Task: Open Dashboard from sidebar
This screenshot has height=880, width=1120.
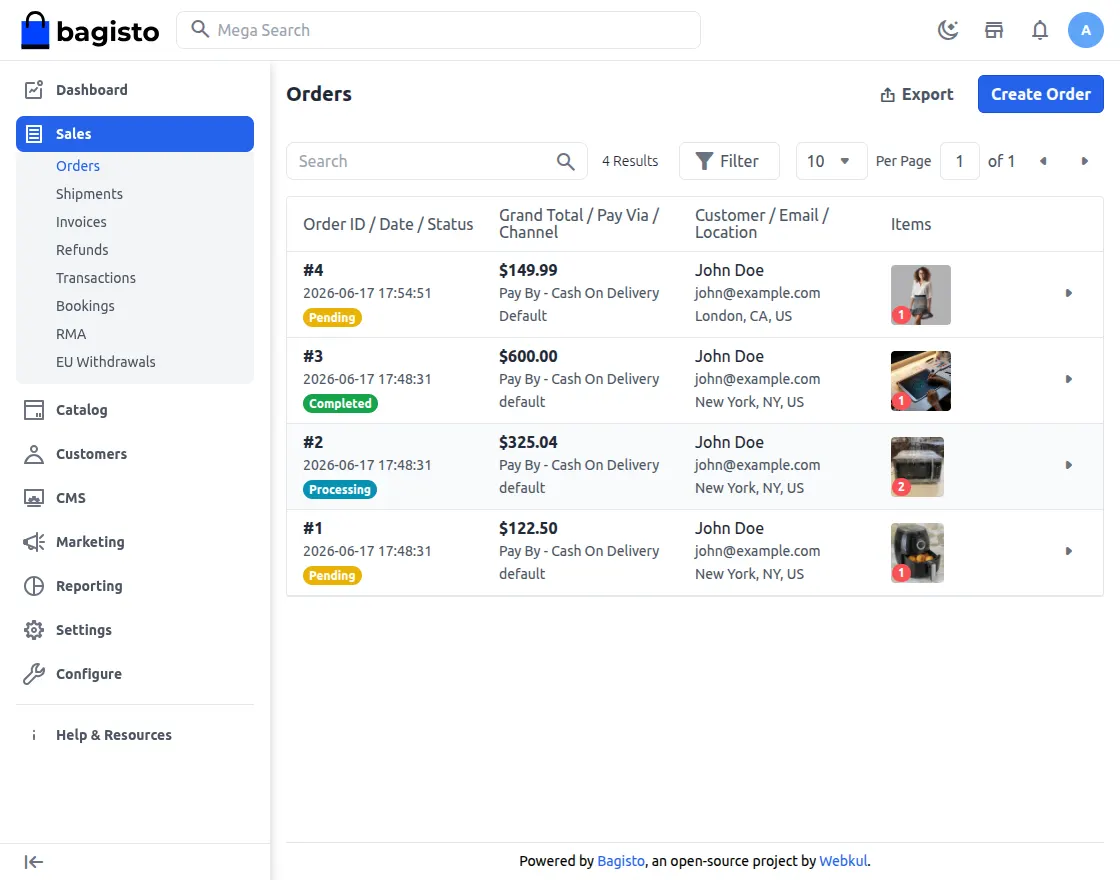Action: click(135, 90)
